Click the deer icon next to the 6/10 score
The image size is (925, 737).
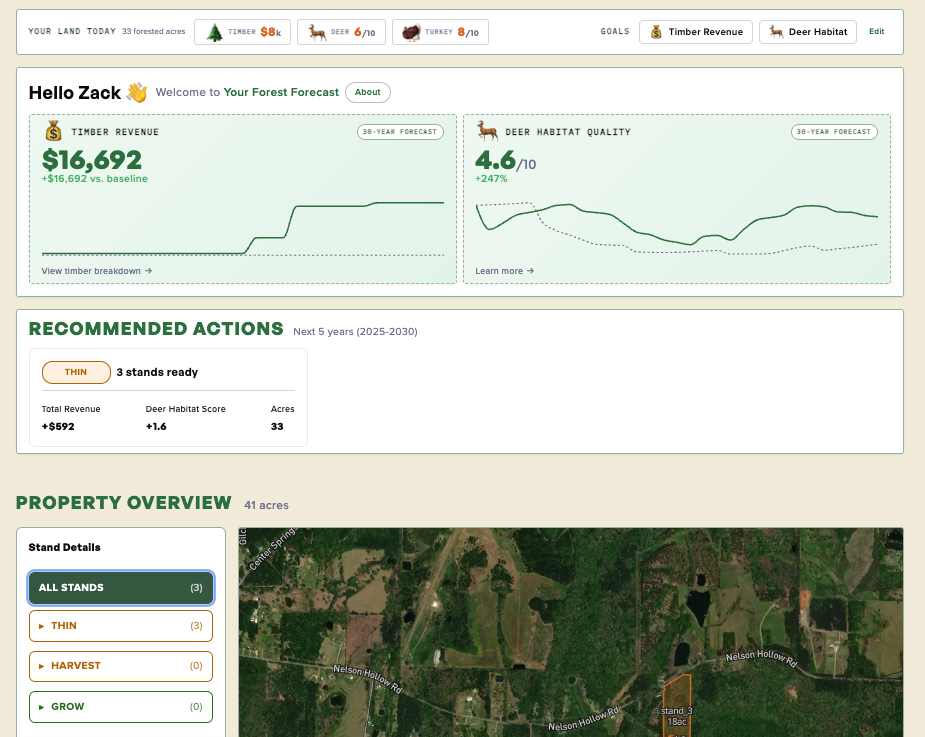(315, 31)
